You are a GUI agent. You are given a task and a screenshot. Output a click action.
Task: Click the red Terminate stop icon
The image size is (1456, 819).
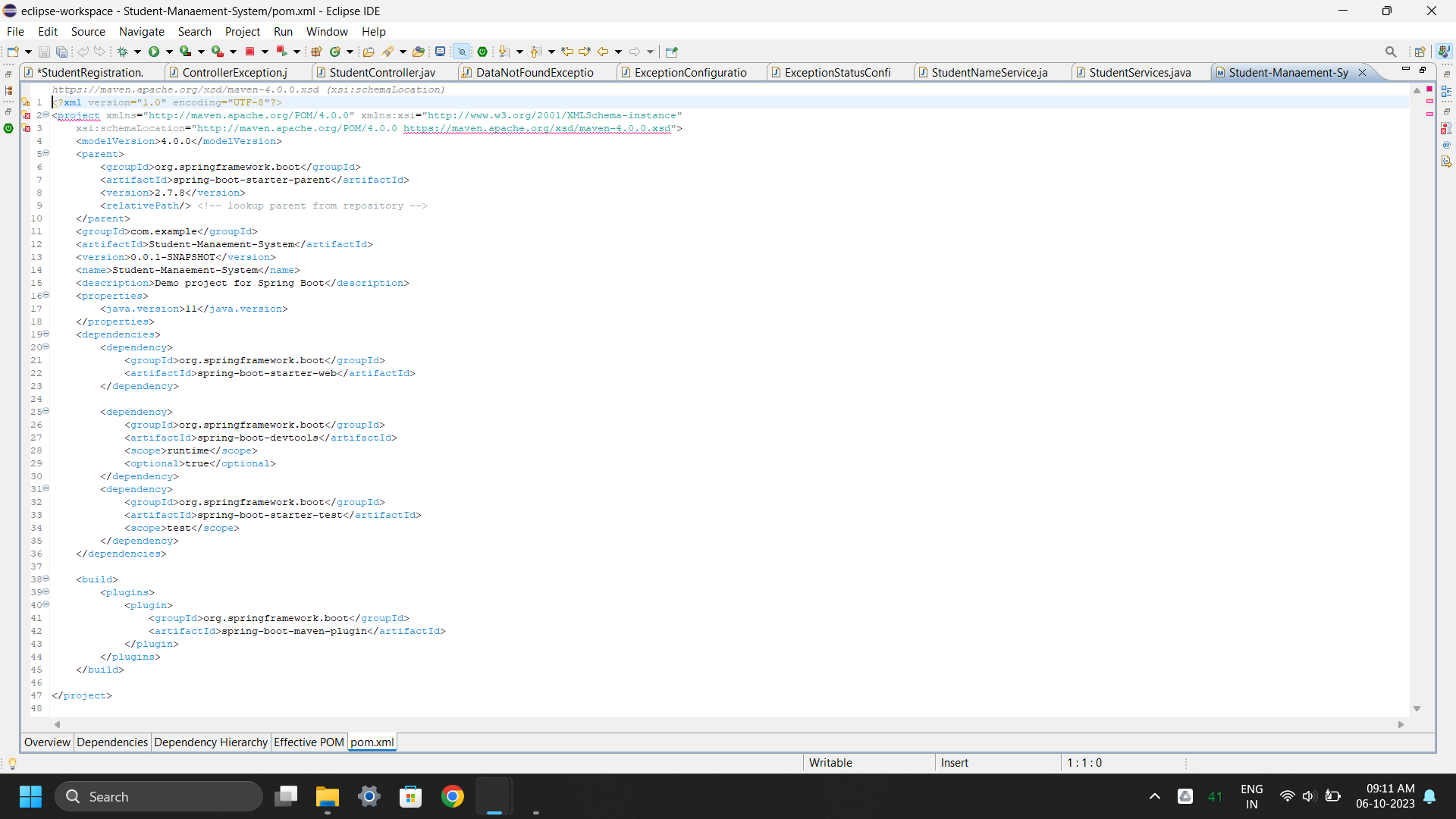click(249, 52)
